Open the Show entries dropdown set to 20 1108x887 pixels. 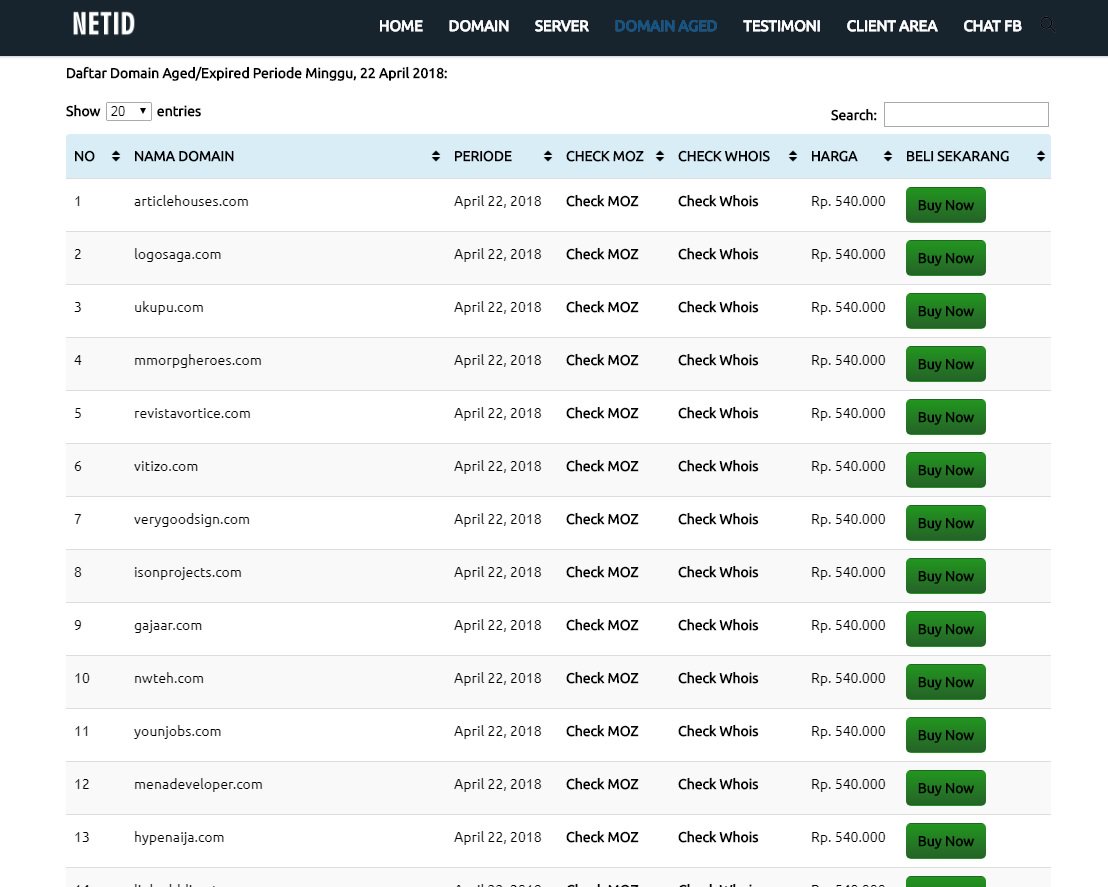[129, 112]
